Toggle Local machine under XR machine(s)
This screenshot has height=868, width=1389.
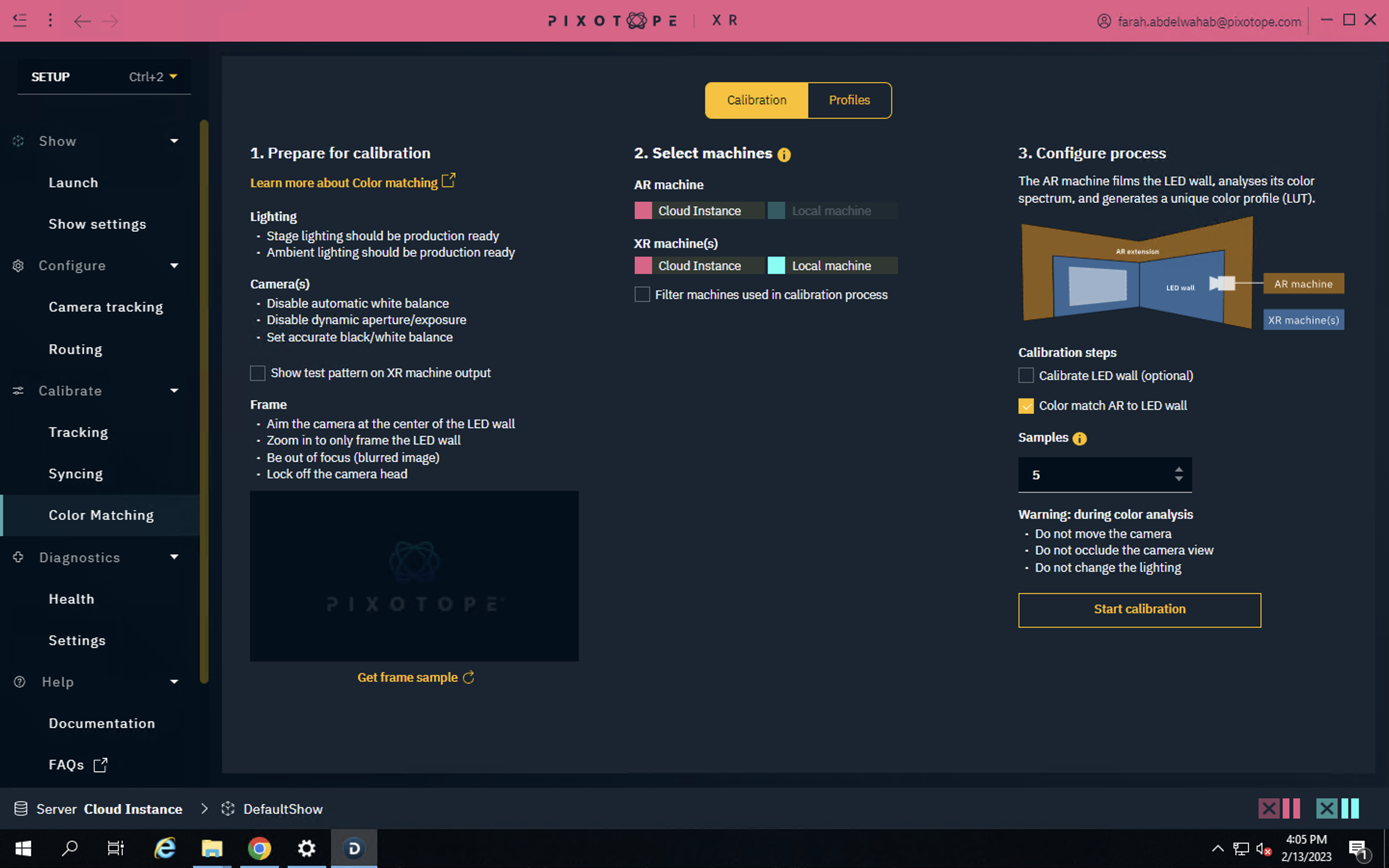pos(832,266)
